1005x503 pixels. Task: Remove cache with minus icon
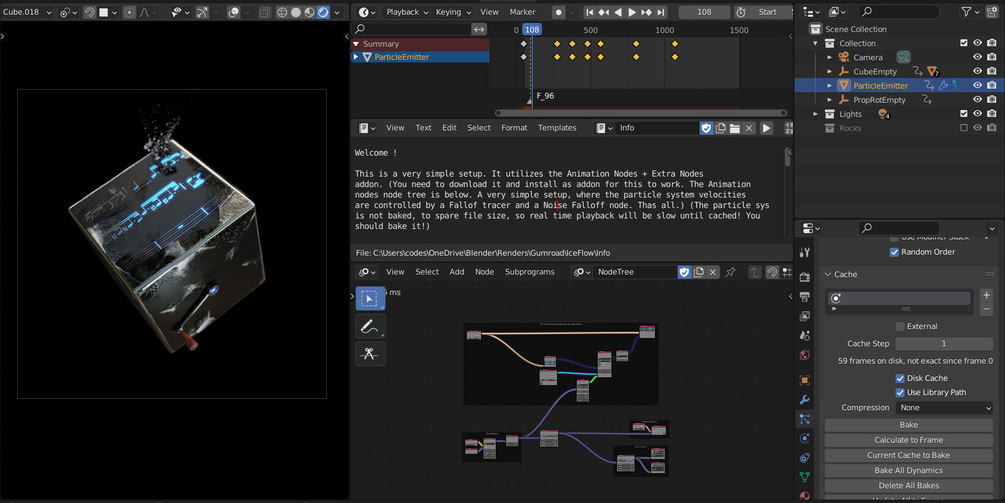[986, 309]
